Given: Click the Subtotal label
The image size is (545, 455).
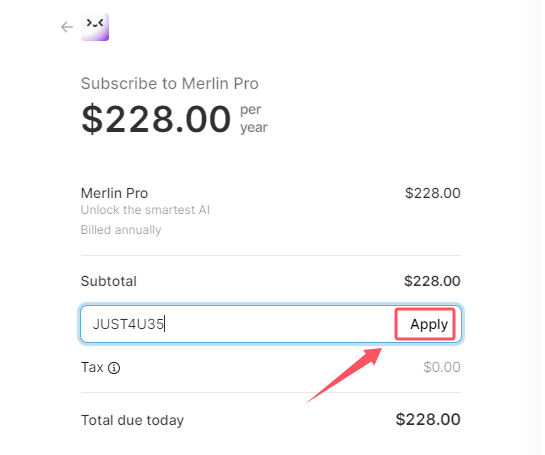Looking at the screenshot, I should 109,281.
